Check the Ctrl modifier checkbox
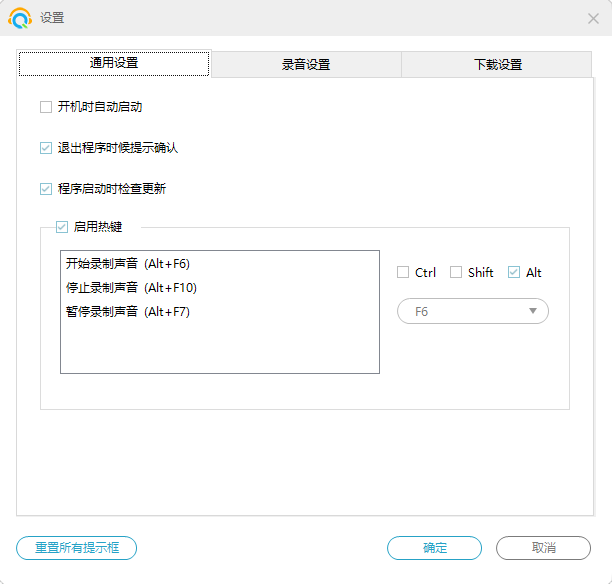 [x=403, y=272]
